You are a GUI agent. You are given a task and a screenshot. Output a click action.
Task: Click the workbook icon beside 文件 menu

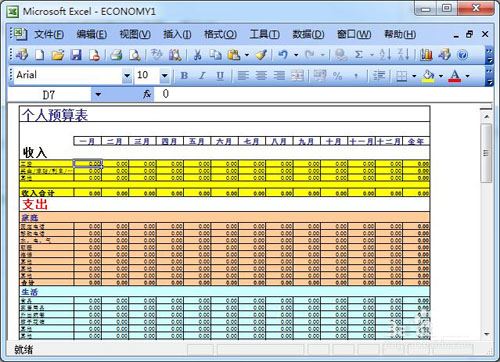[20, 34]
